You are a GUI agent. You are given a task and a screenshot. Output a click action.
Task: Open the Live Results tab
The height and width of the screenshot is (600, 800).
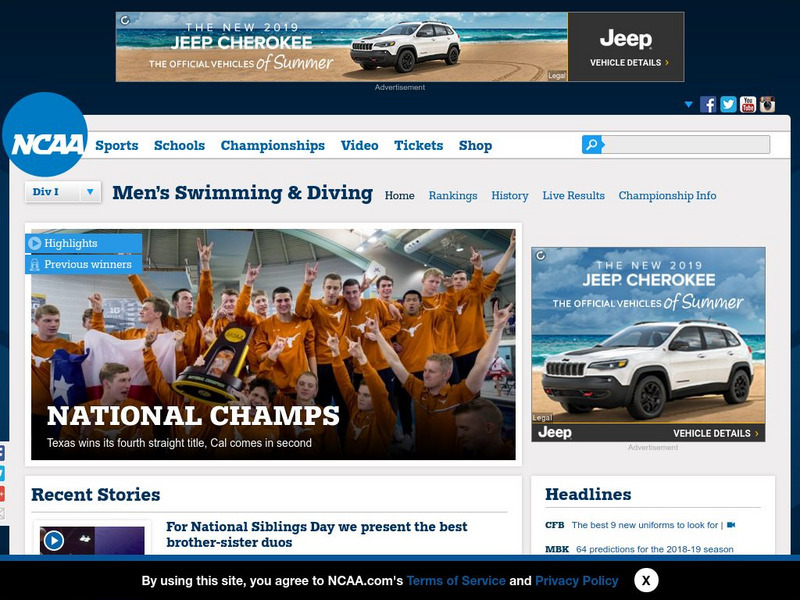pyautogui.click(x=573, y=195)
